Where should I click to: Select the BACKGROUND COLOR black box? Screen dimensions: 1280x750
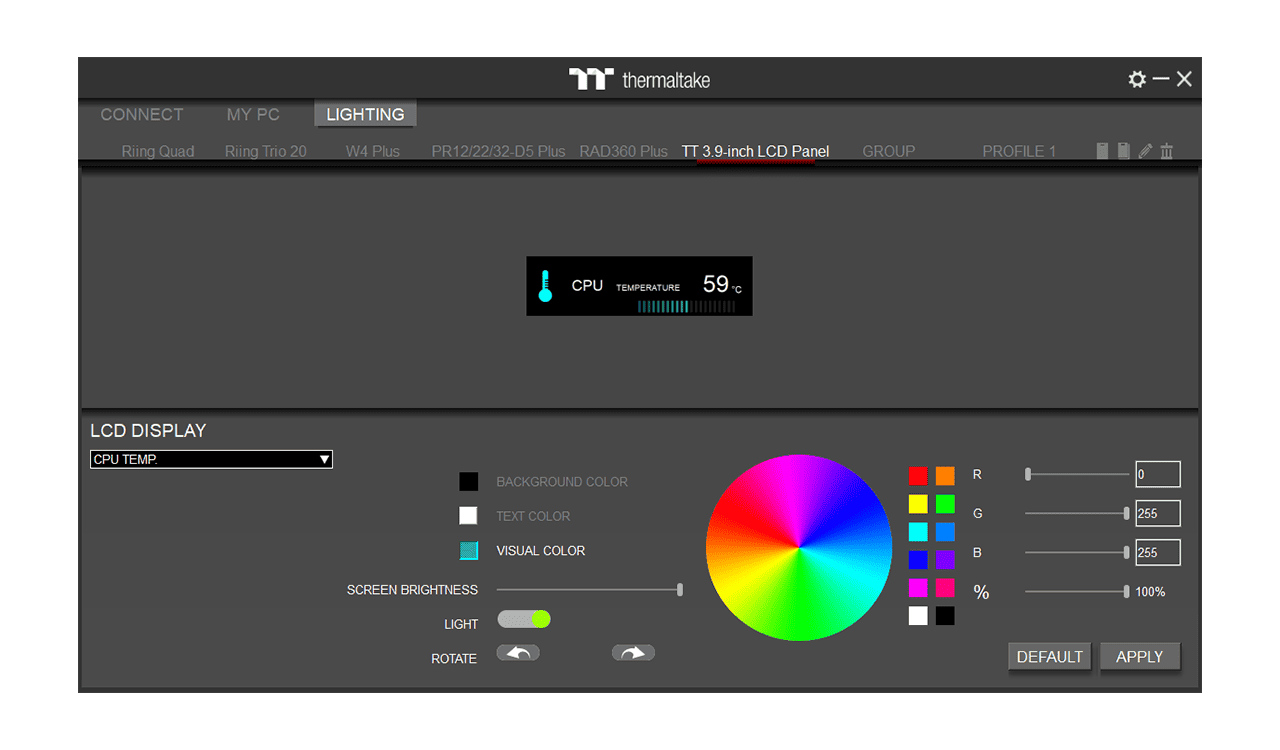[x=468, y=482]
